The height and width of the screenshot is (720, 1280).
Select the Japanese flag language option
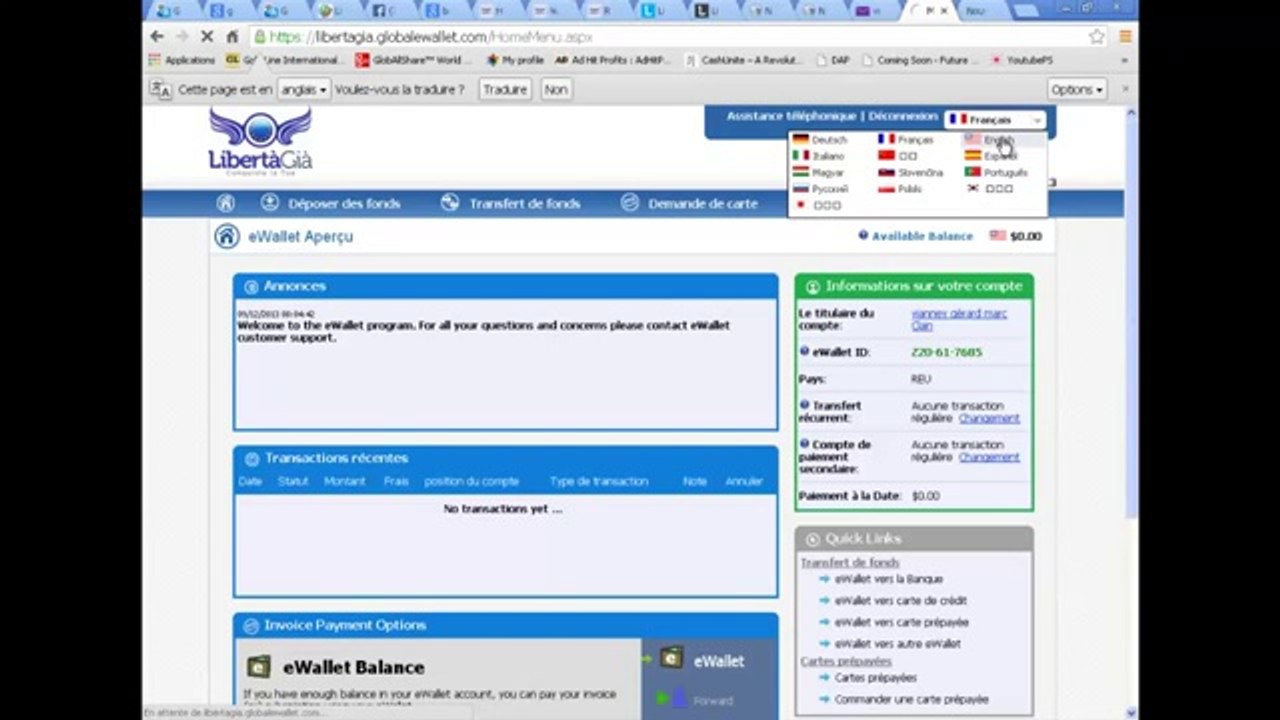817,205
